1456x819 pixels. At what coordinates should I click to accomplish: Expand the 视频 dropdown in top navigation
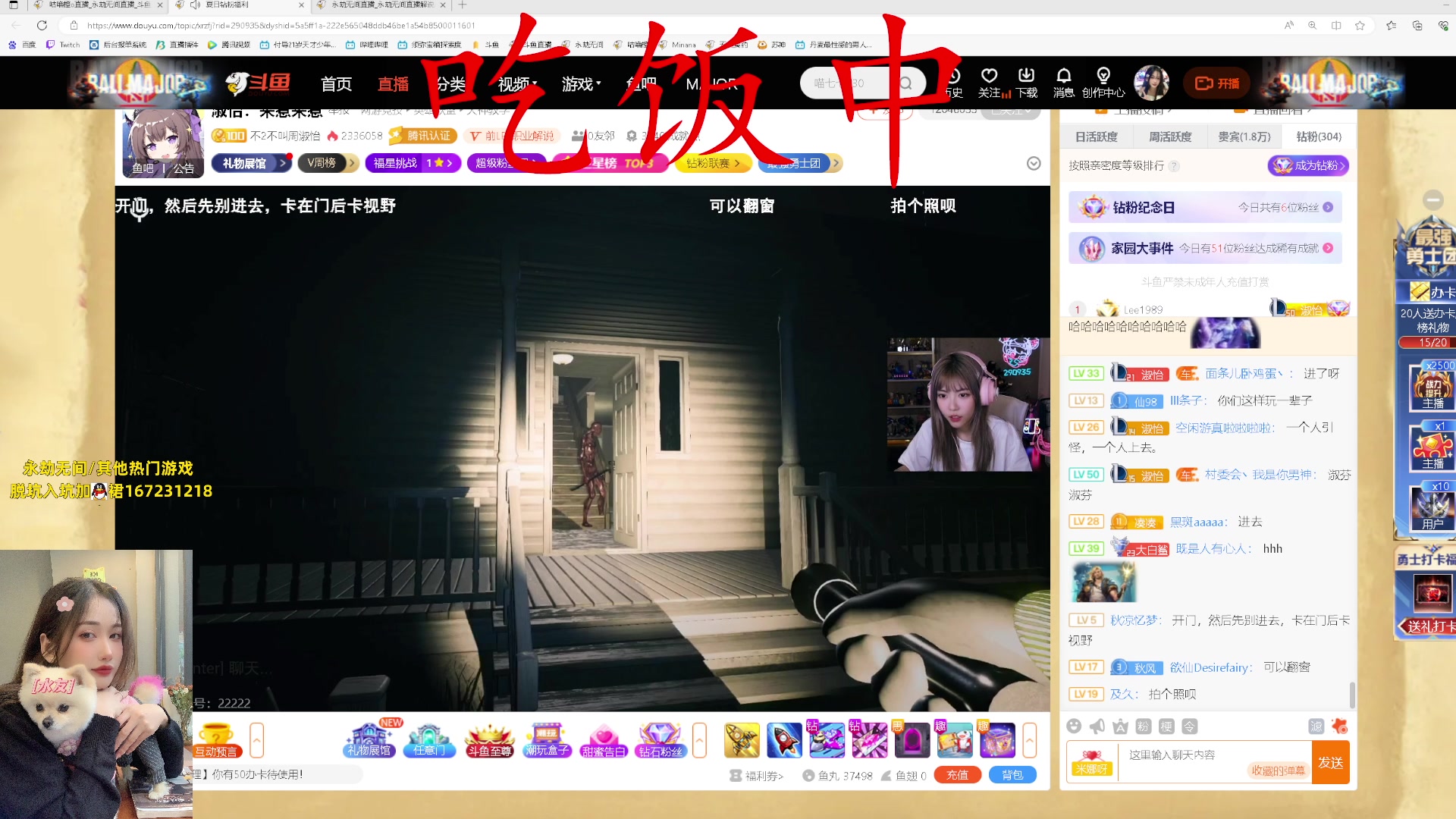point(516,84)
